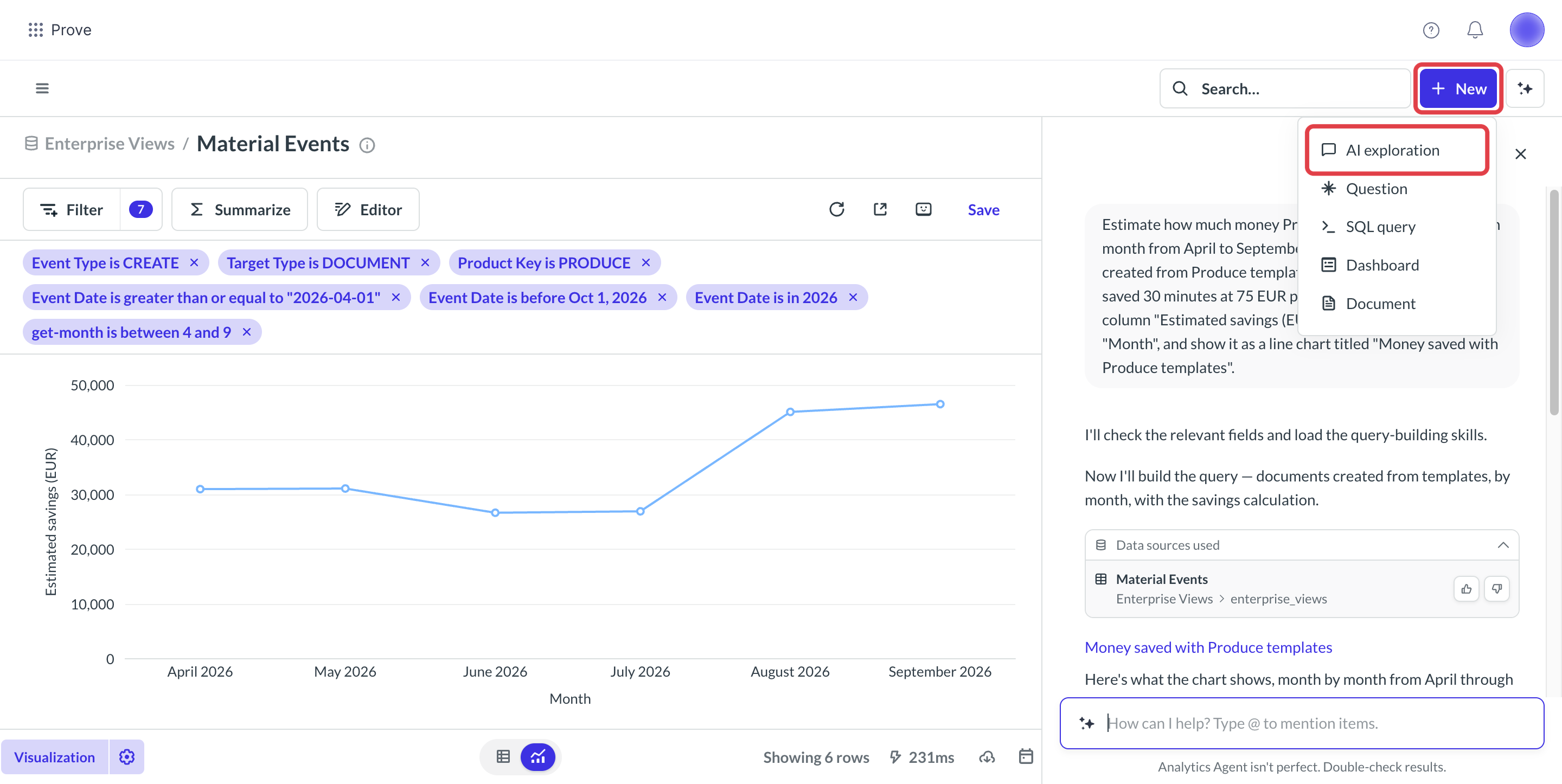Select Question from the New menu

1397,189
